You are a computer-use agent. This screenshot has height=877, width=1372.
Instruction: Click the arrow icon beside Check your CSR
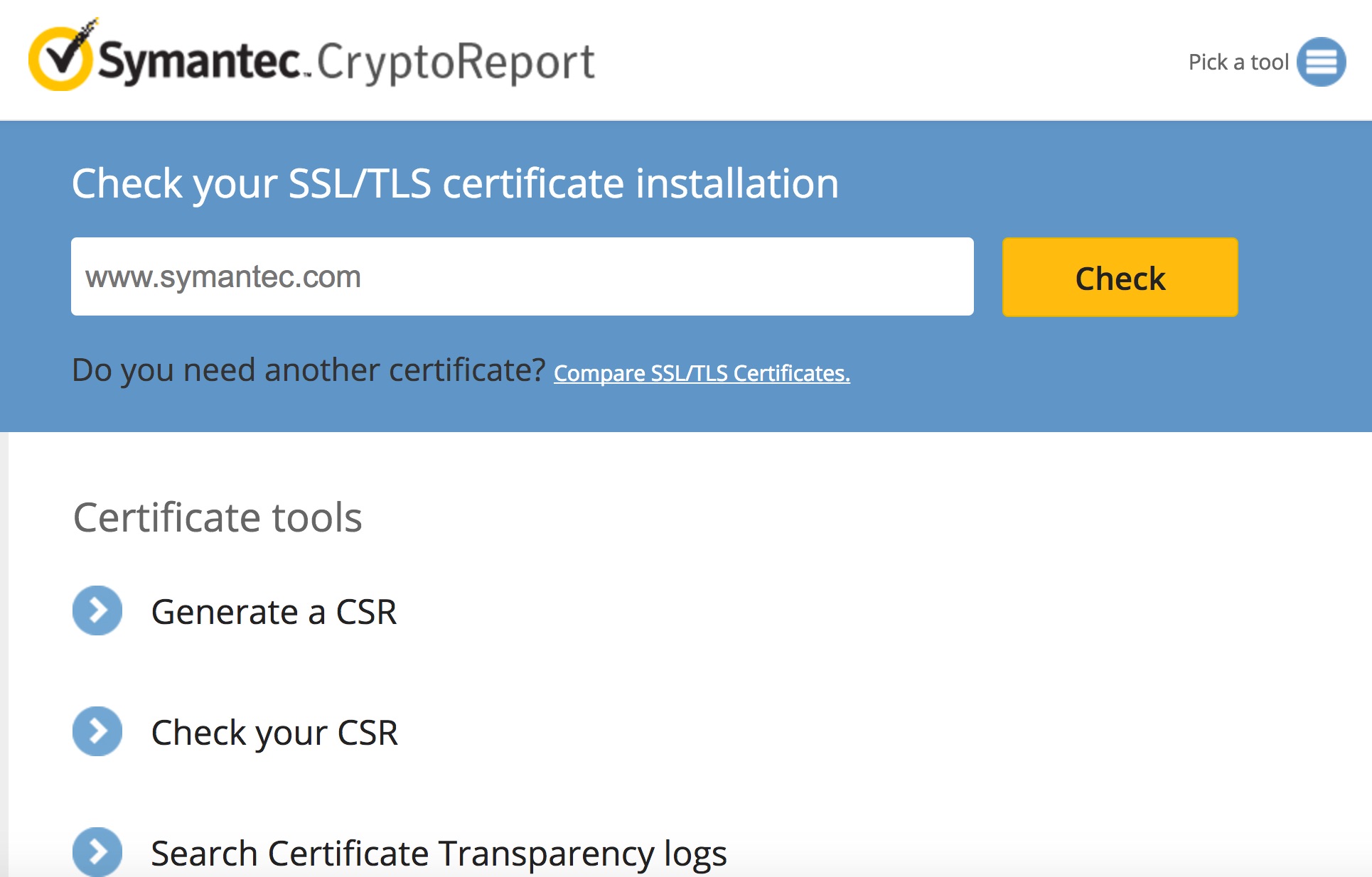point(97,731)
